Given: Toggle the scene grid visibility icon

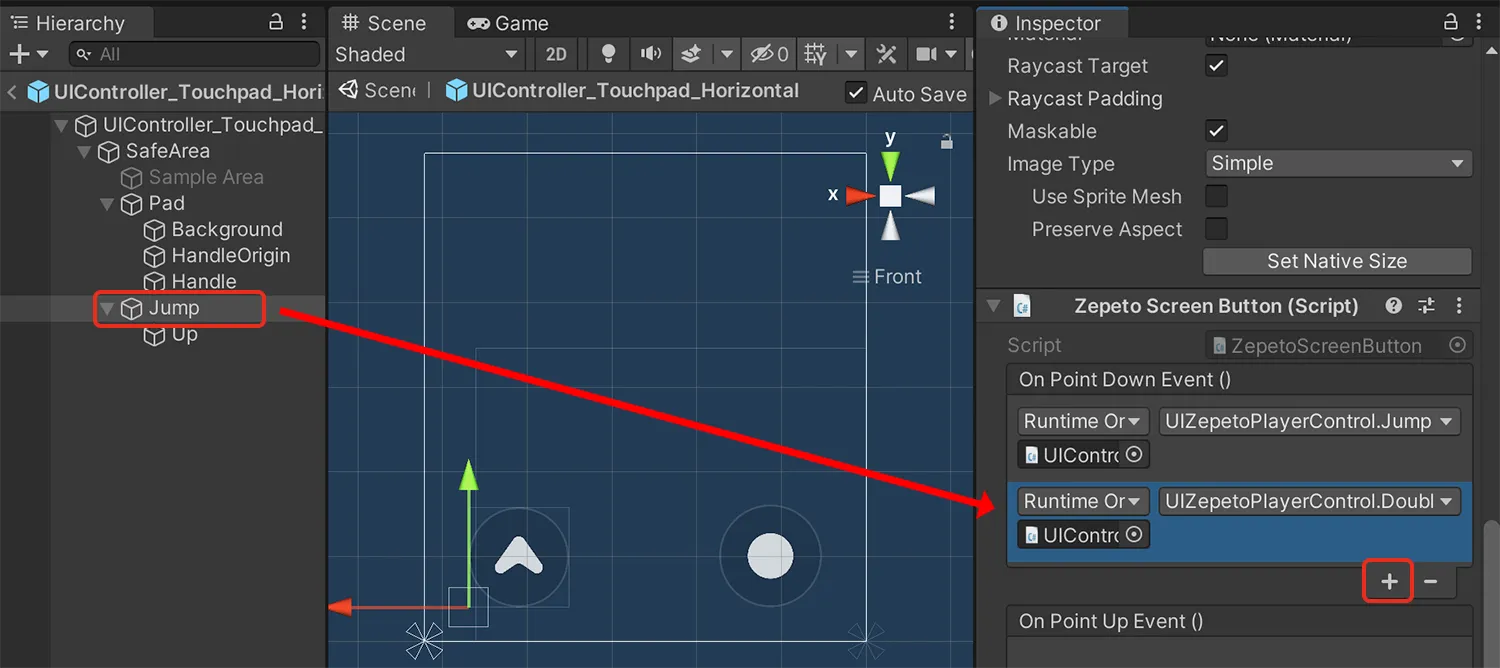Looking at the screenshot, I should coord(816,54).
